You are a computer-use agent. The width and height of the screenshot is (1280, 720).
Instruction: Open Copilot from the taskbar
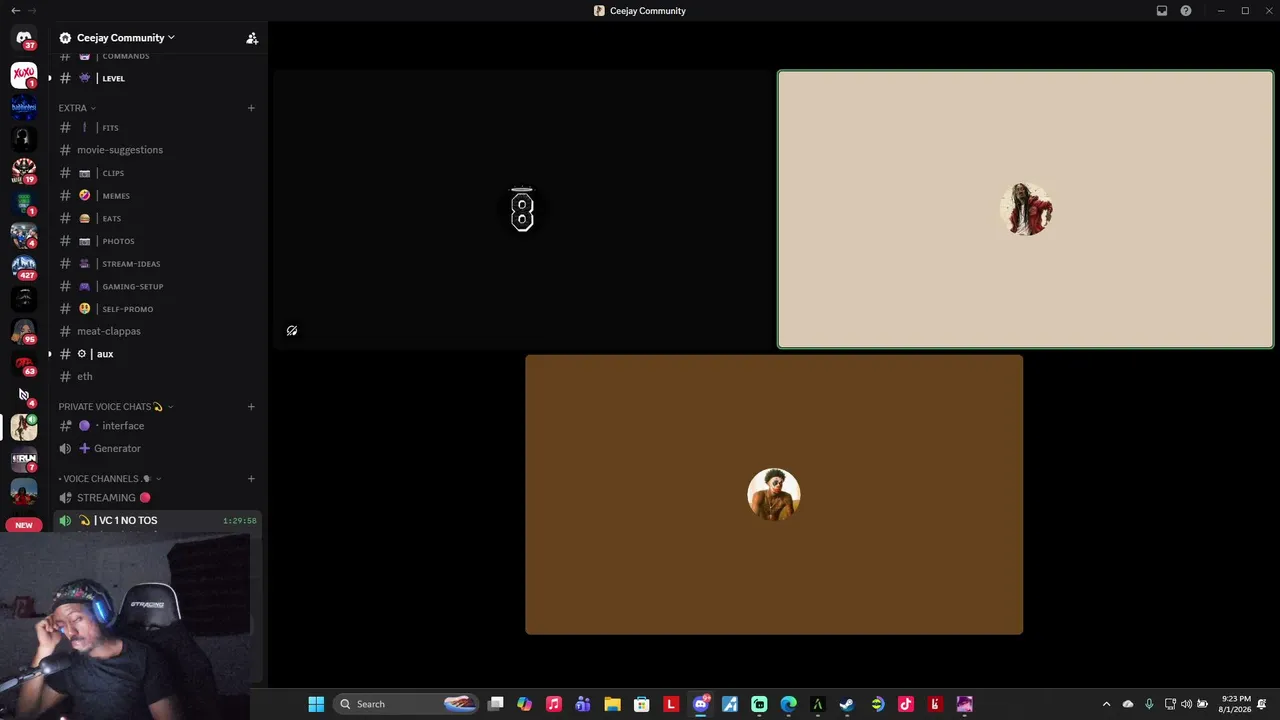[525, 704]
